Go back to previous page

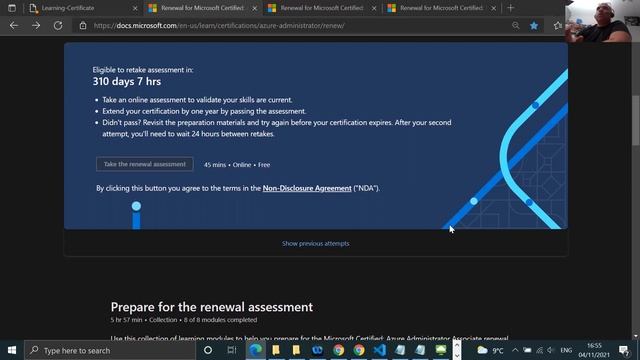pyautogui.click(x=14, y=25)
